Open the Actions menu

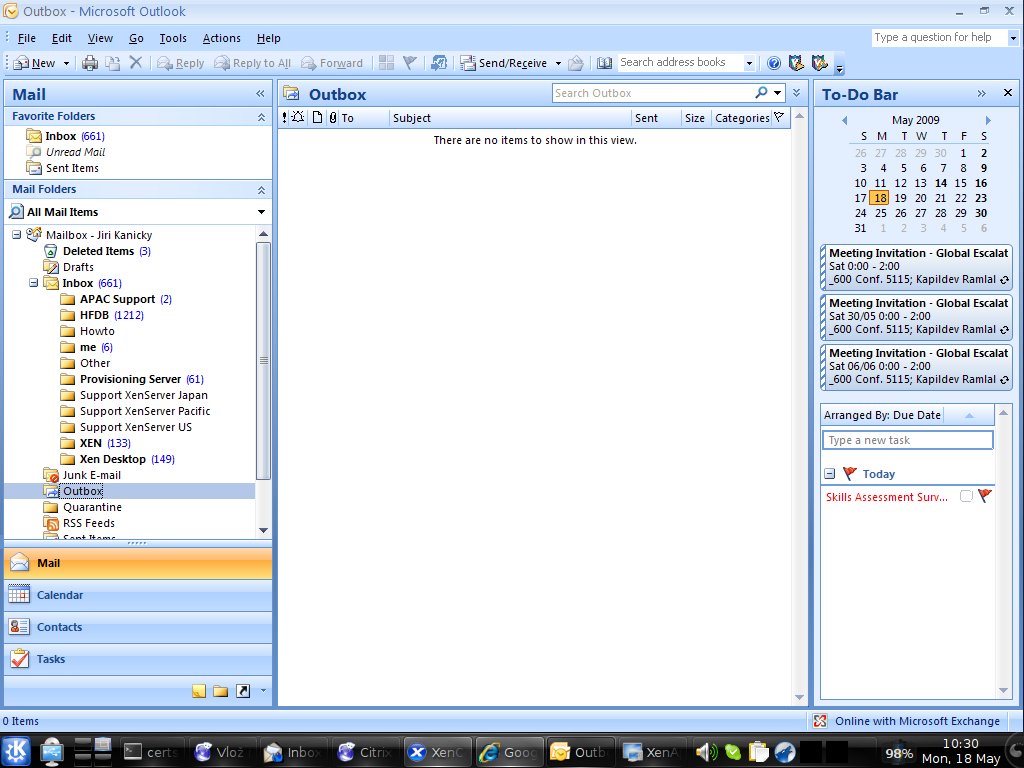point(221,39)
